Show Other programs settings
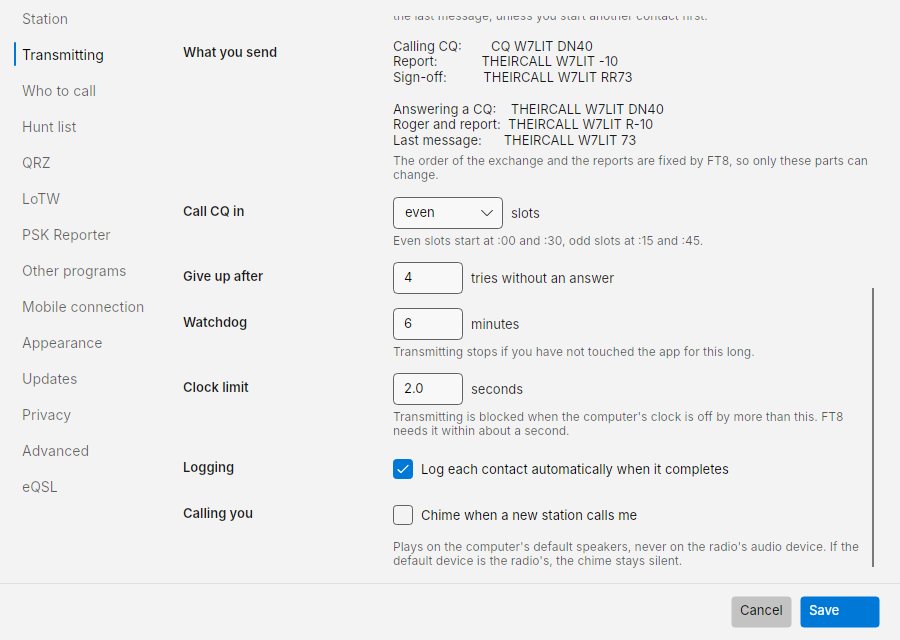900x640 pixels. [x=73, y=271]
